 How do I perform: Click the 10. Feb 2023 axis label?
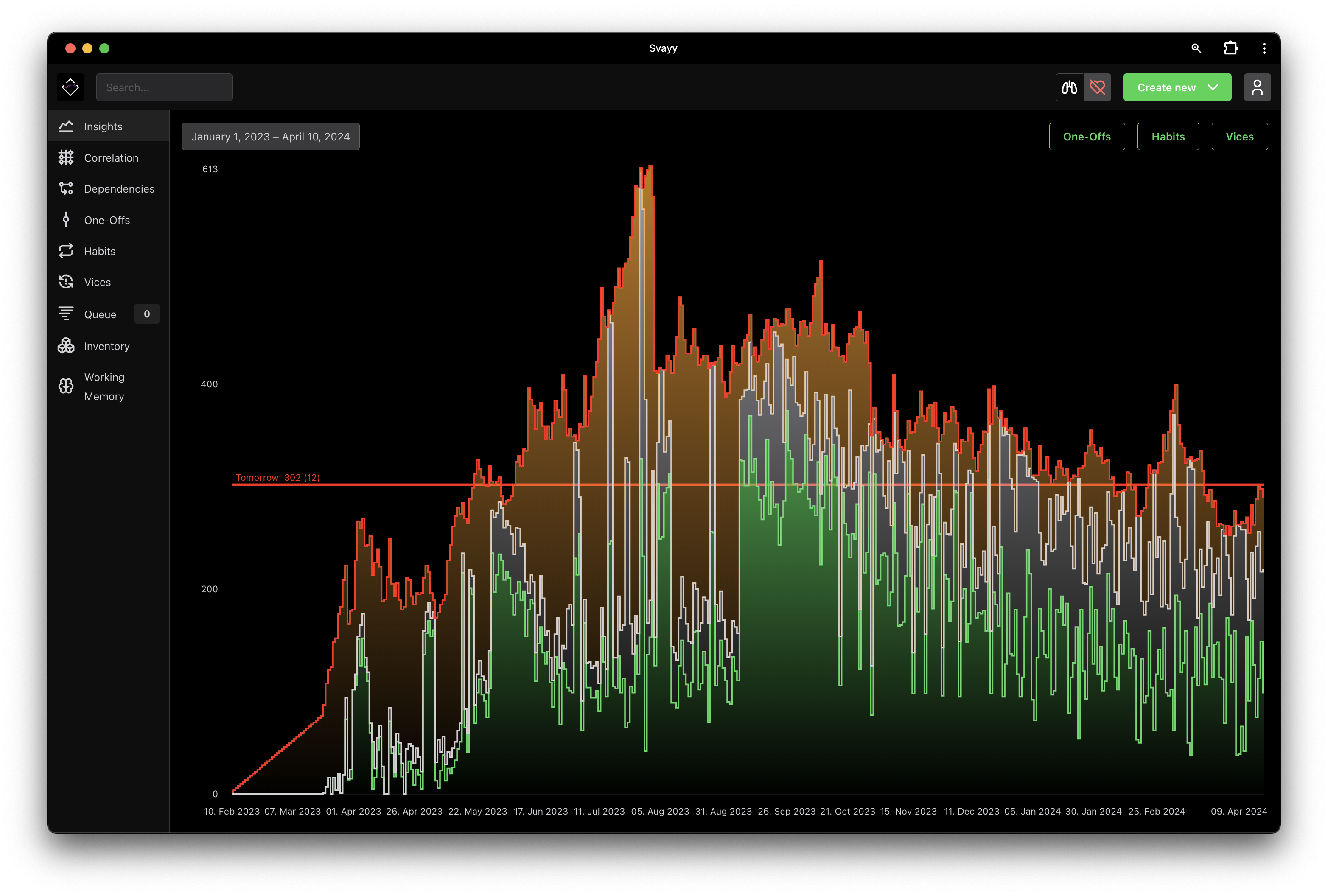(x=231, y=811)
